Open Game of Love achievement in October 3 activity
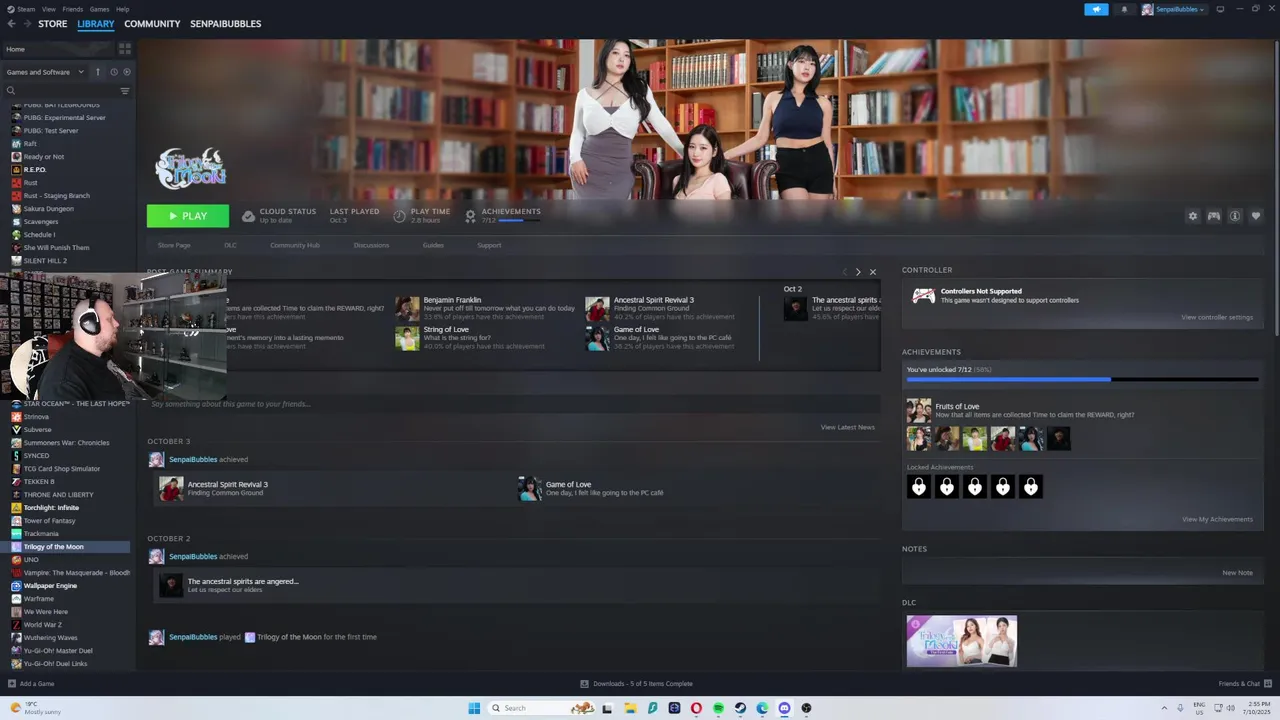Viewport: 1280px width, 720px height. 591,488
